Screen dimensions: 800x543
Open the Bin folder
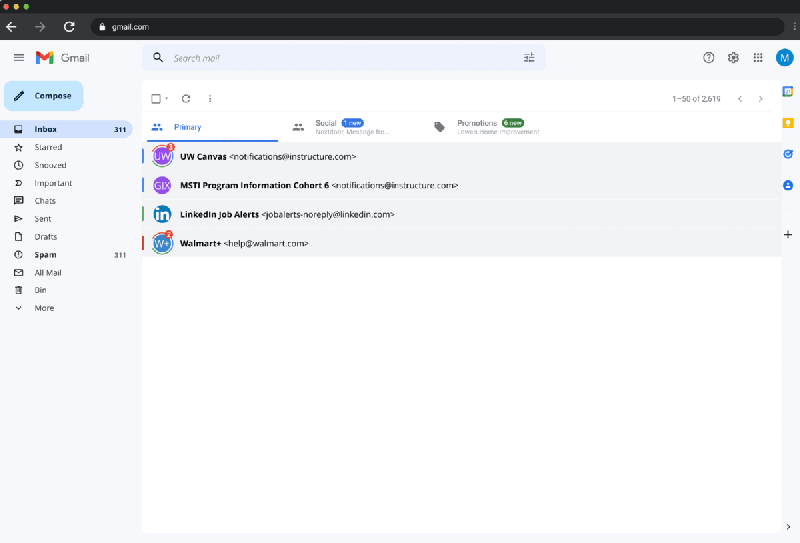pyautogui.click(x=66, y=290)
